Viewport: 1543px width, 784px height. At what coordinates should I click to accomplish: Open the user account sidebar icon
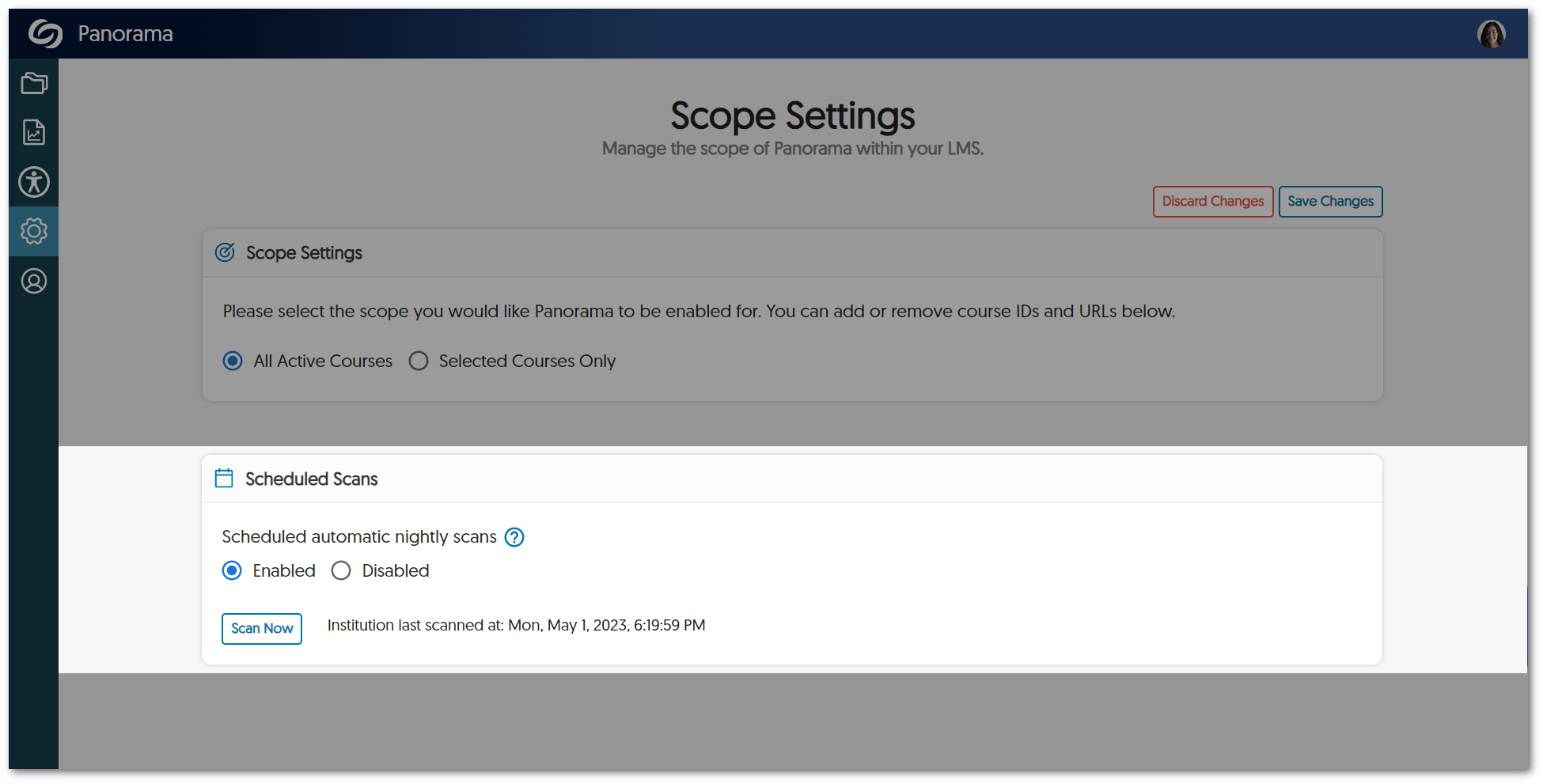[34, 281]
